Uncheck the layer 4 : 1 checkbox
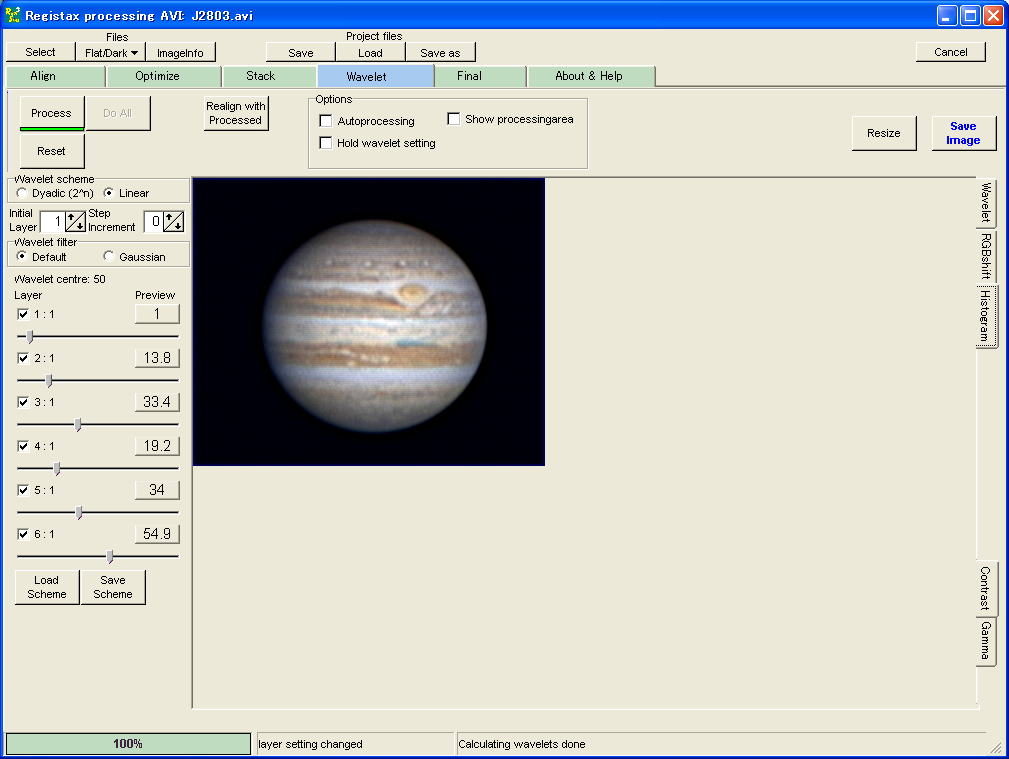 coord(23,446)
